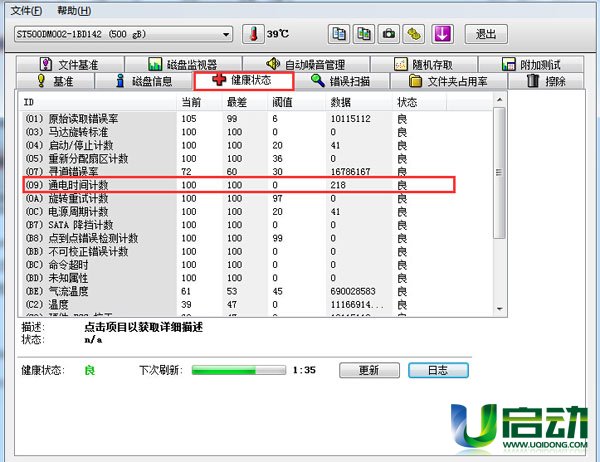This screenshot has height=462, width=600.
Task: Click the 退出 exit button
Action: click(486, 34)
